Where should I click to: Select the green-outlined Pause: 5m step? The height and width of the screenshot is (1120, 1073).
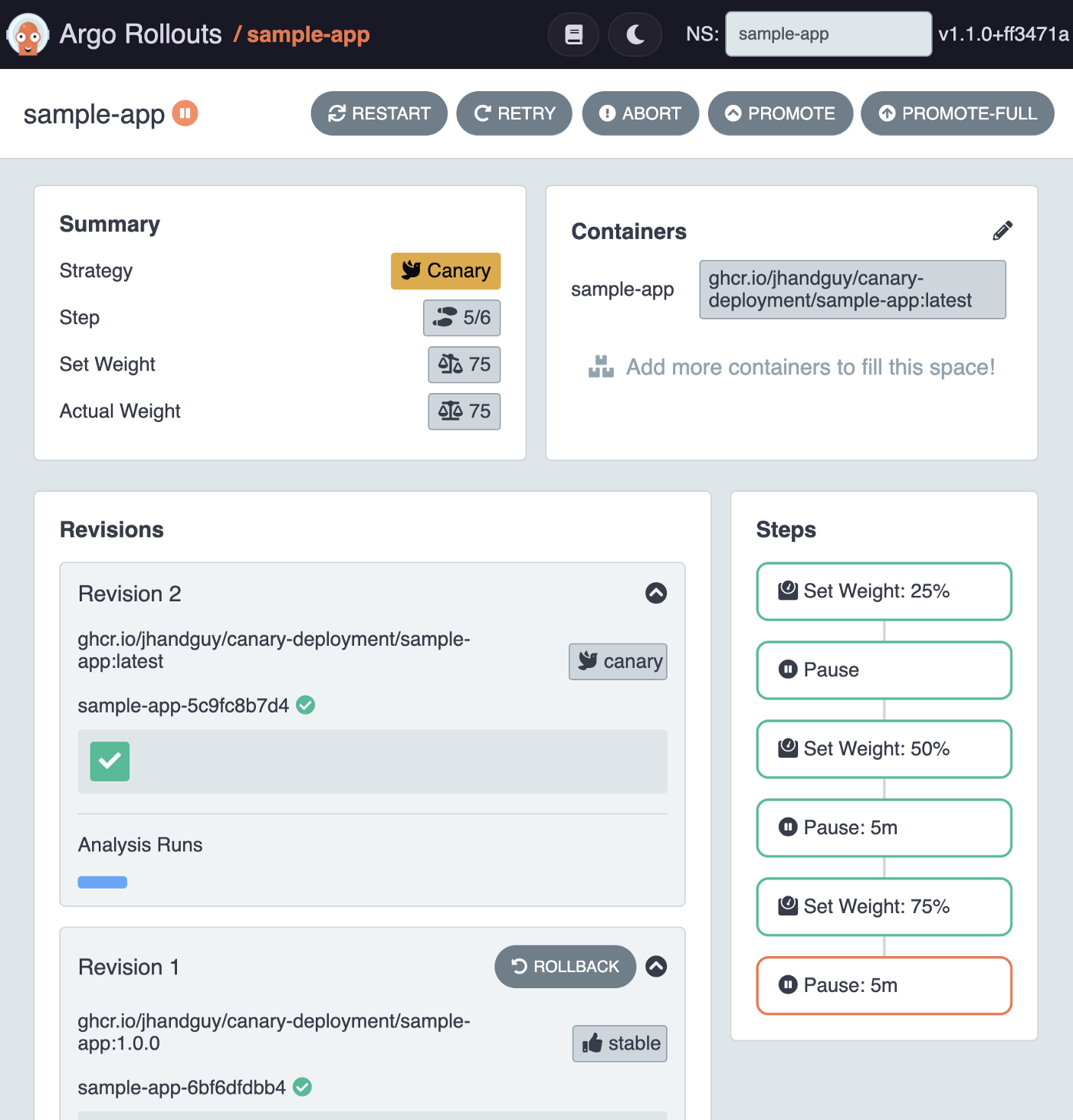pos(884,828)
